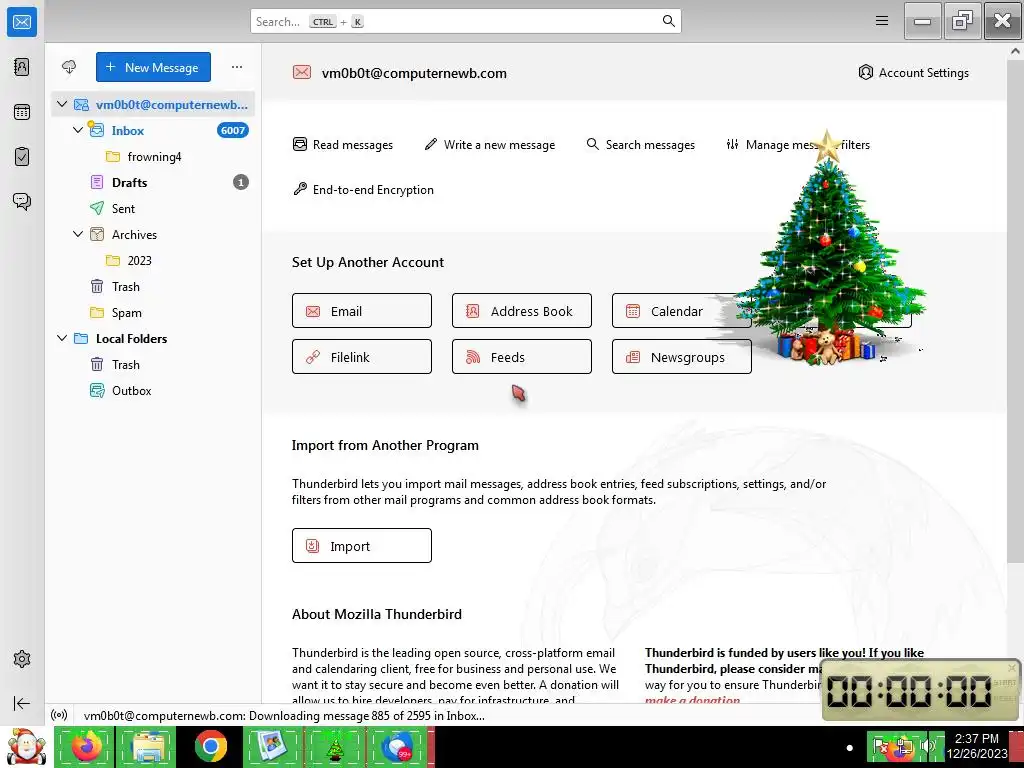Image resolution: width=1024 pixels, height=768 pixels.
Task: Set up a Filelink account
Action: (362, 357)
